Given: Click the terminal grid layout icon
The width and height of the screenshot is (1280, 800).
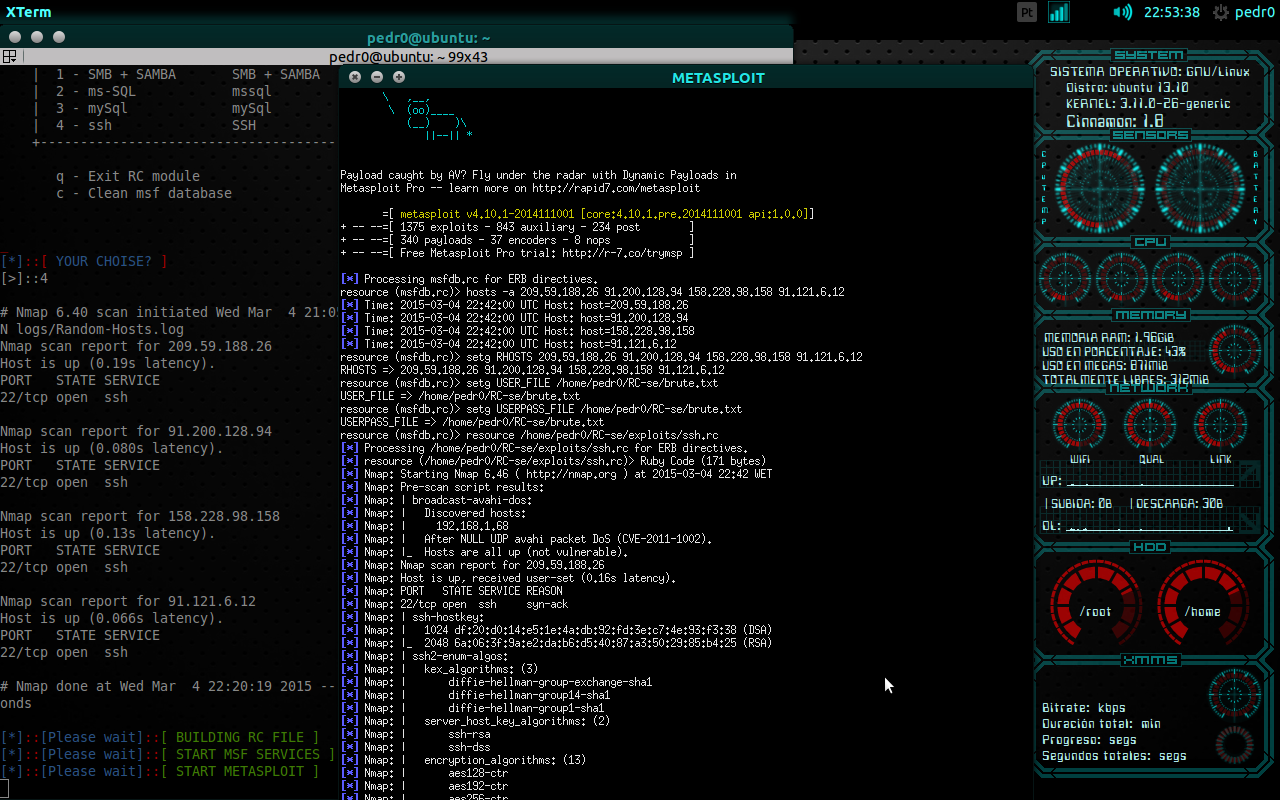Looking at the screenshot, I should coord(9,57).
